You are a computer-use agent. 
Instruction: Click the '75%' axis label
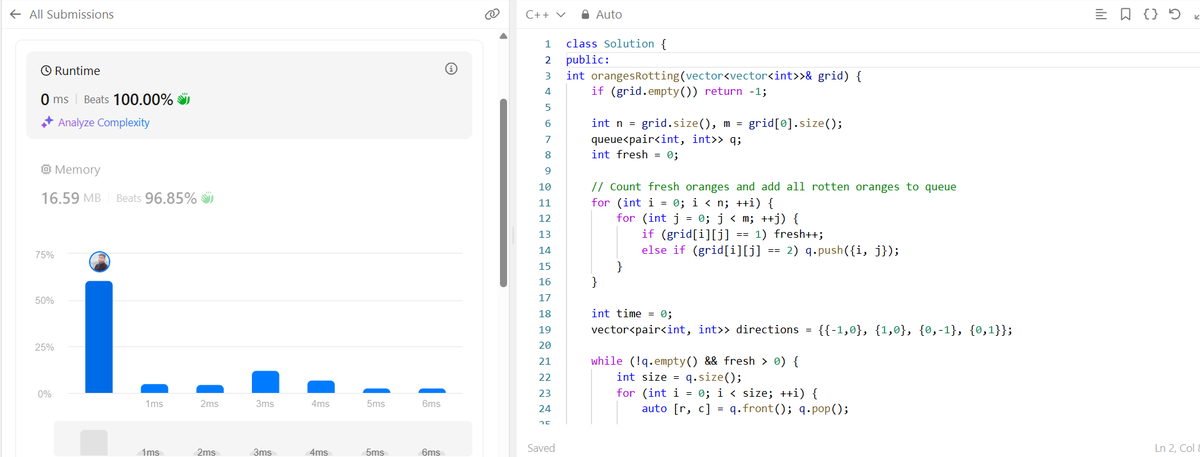click(47, 255)
